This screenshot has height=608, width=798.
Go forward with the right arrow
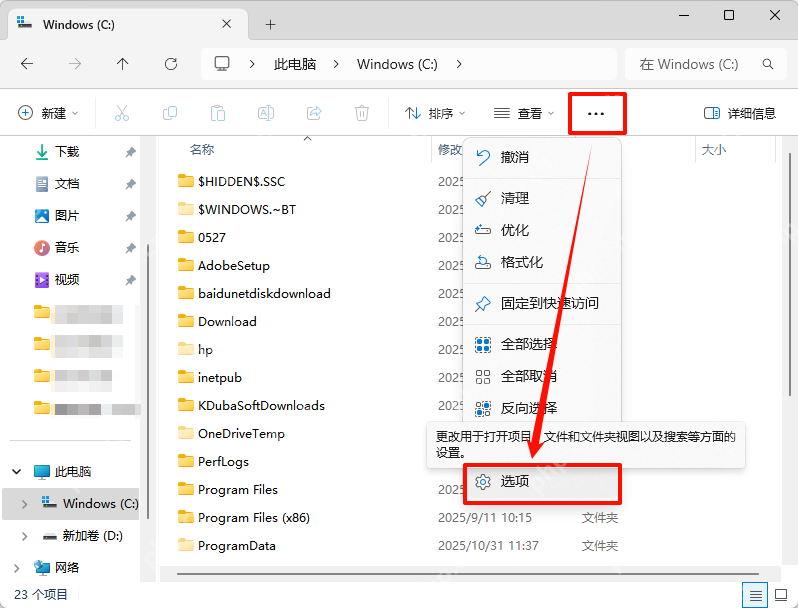[75, 64]
